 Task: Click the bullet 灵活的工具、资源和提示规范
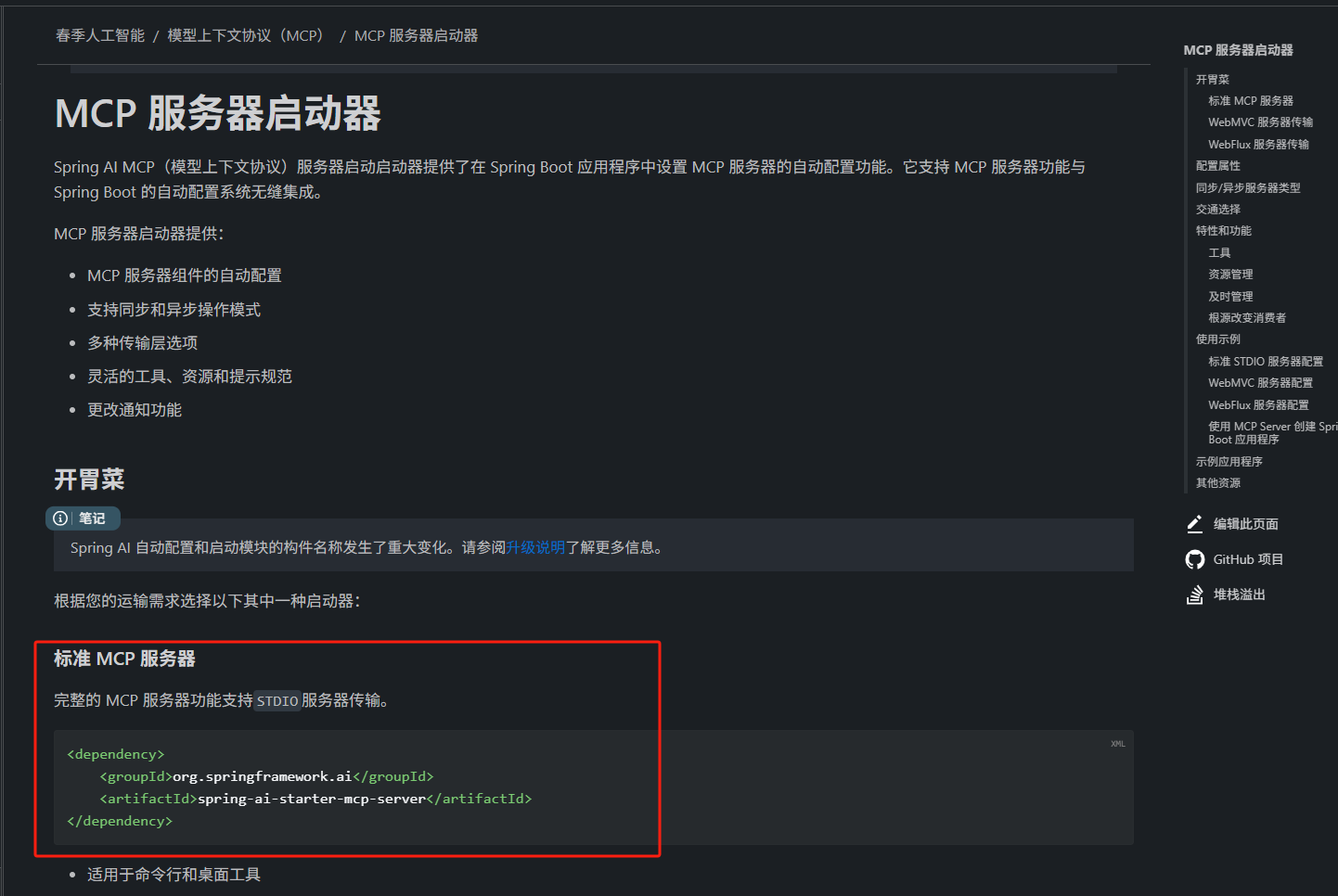click(189, 377)
